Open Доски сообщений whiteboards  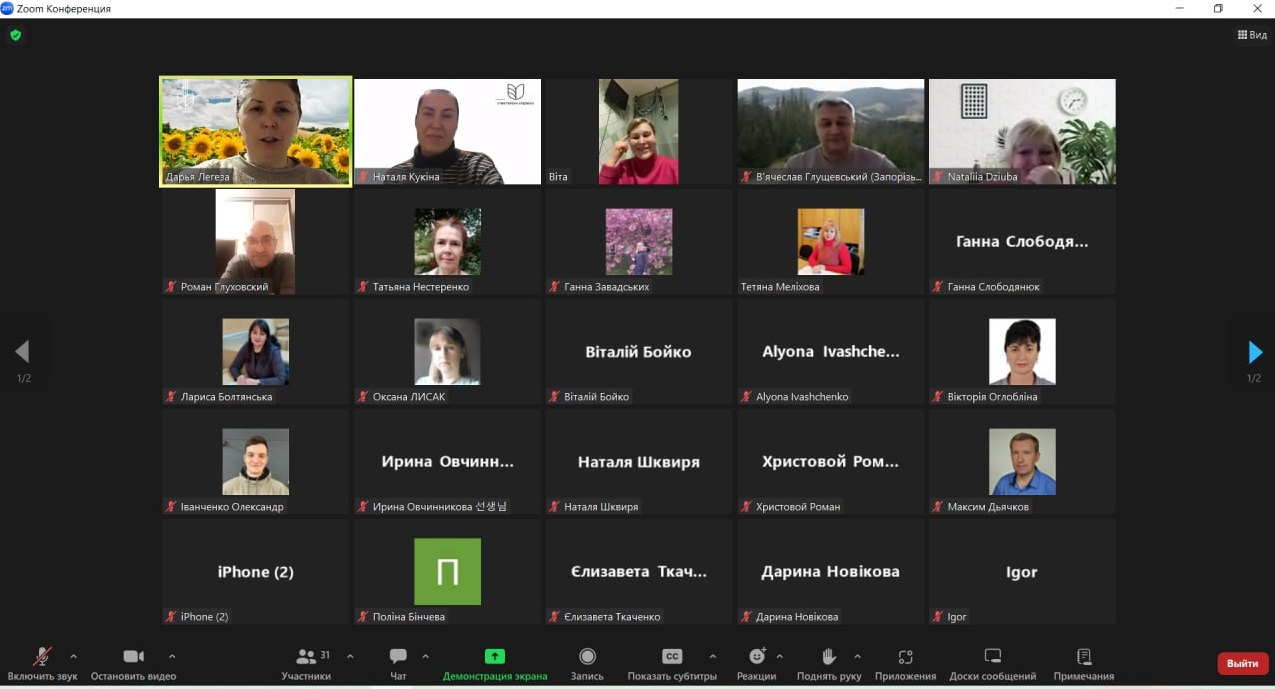point(992,662)
